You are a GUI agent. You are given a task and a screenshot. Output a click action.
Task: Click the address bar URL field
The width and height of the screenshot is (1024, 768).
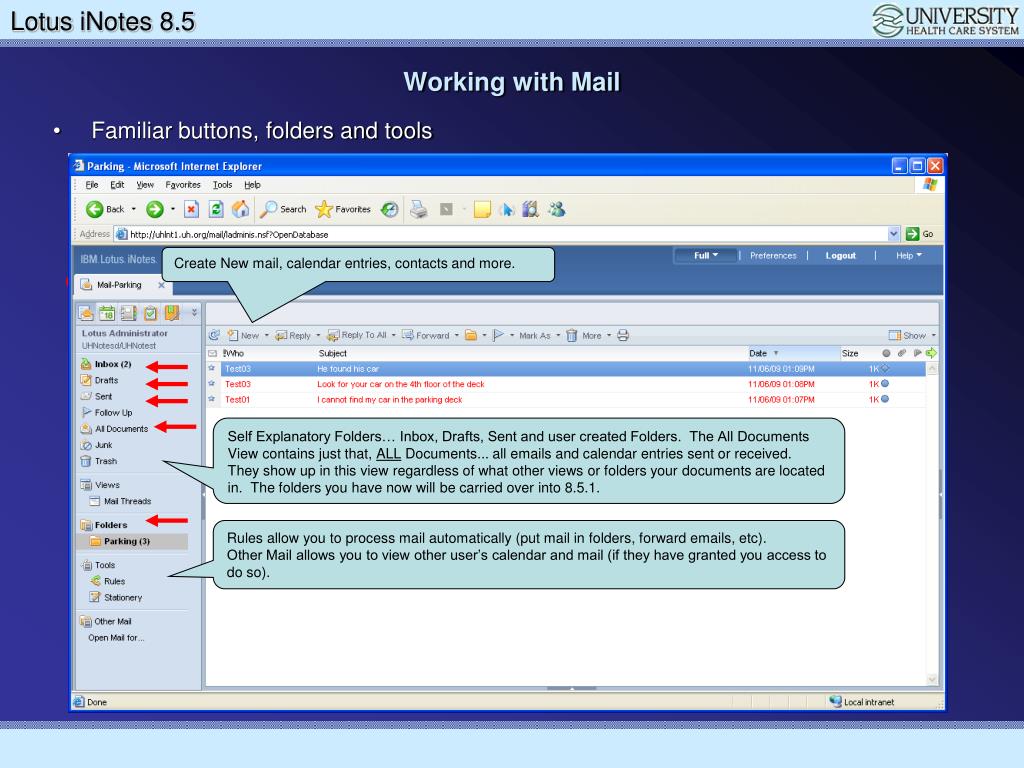(502, 234)
